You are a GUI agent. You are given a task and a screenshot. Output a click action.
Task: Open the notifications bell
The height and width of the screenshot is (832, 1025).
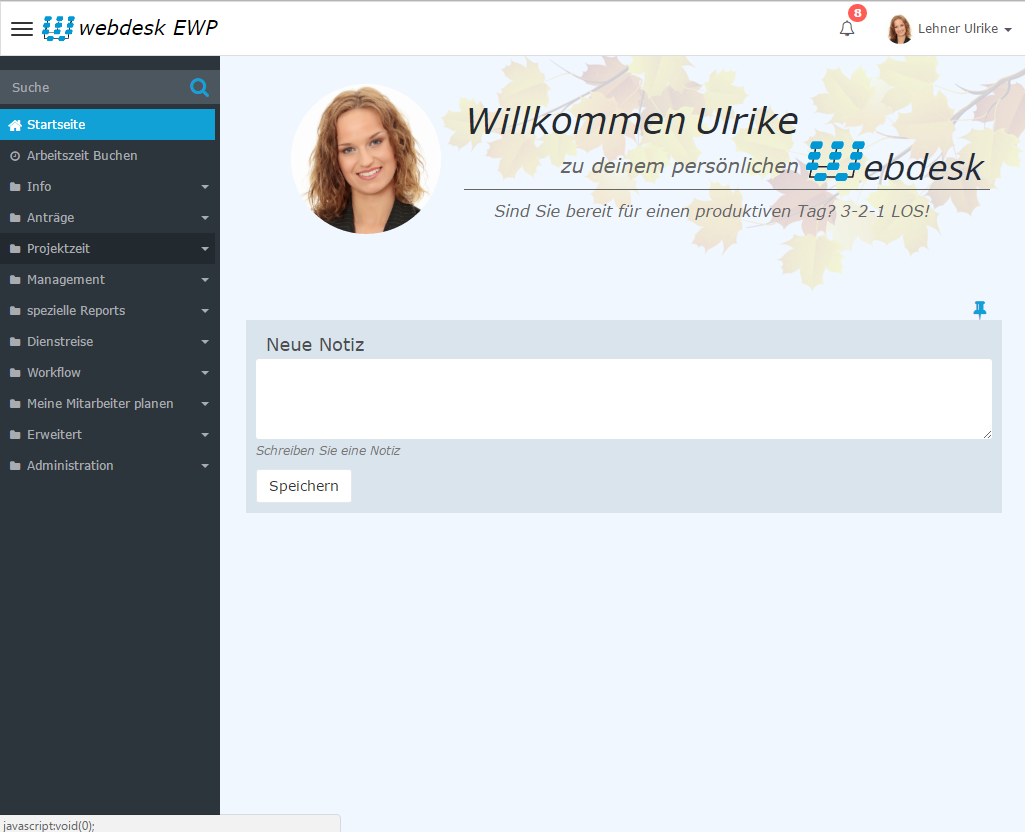[x=847, y=29]
